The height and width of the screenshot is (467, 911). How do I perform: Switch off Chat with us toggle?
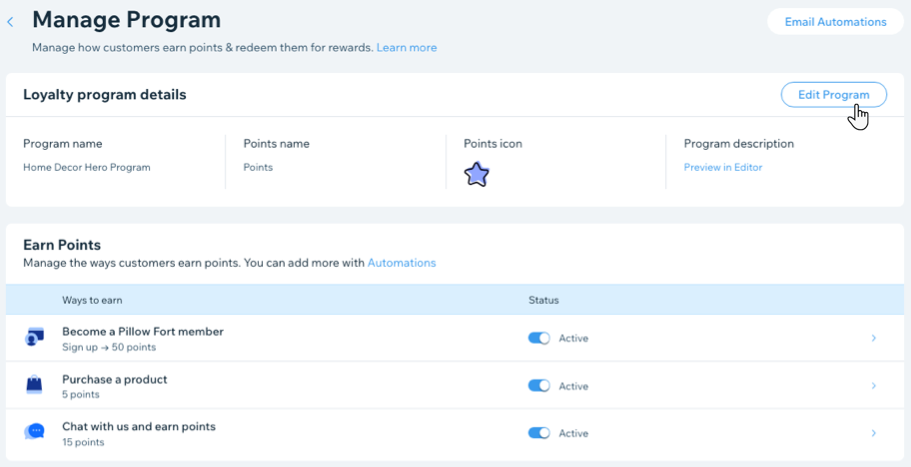click(539, 433)
